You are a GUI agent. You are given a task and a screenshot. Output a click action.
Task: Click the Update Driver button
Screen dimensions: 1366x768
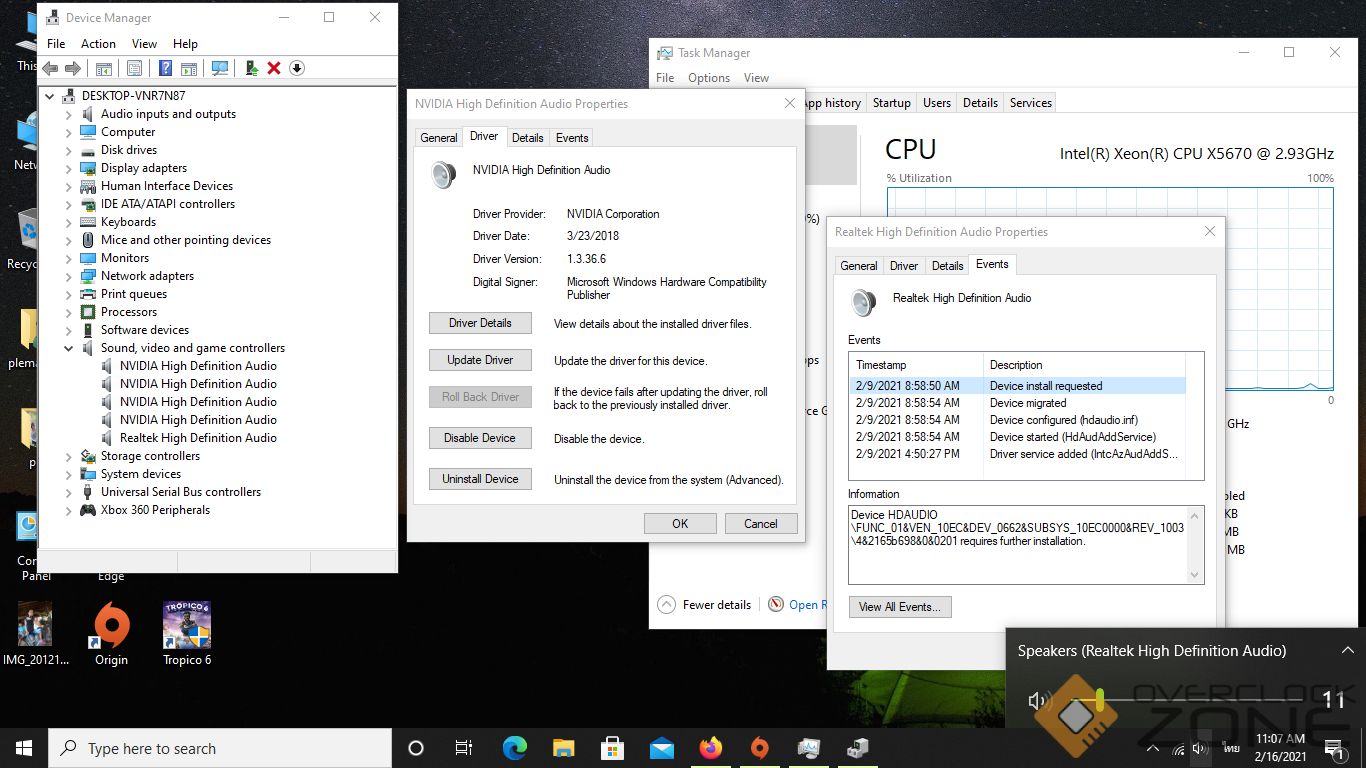tap(480, 360)
